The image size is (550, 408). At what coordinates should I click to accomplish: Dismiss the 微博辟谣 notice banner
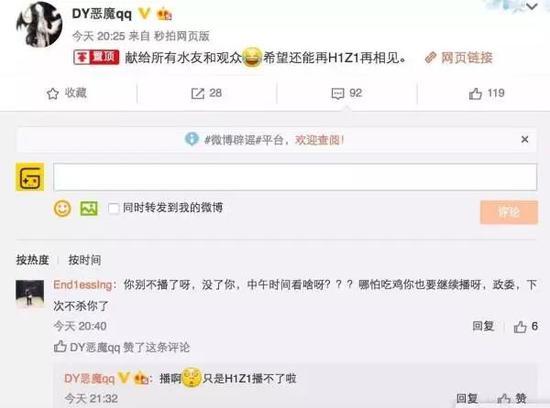click(525, 140)
